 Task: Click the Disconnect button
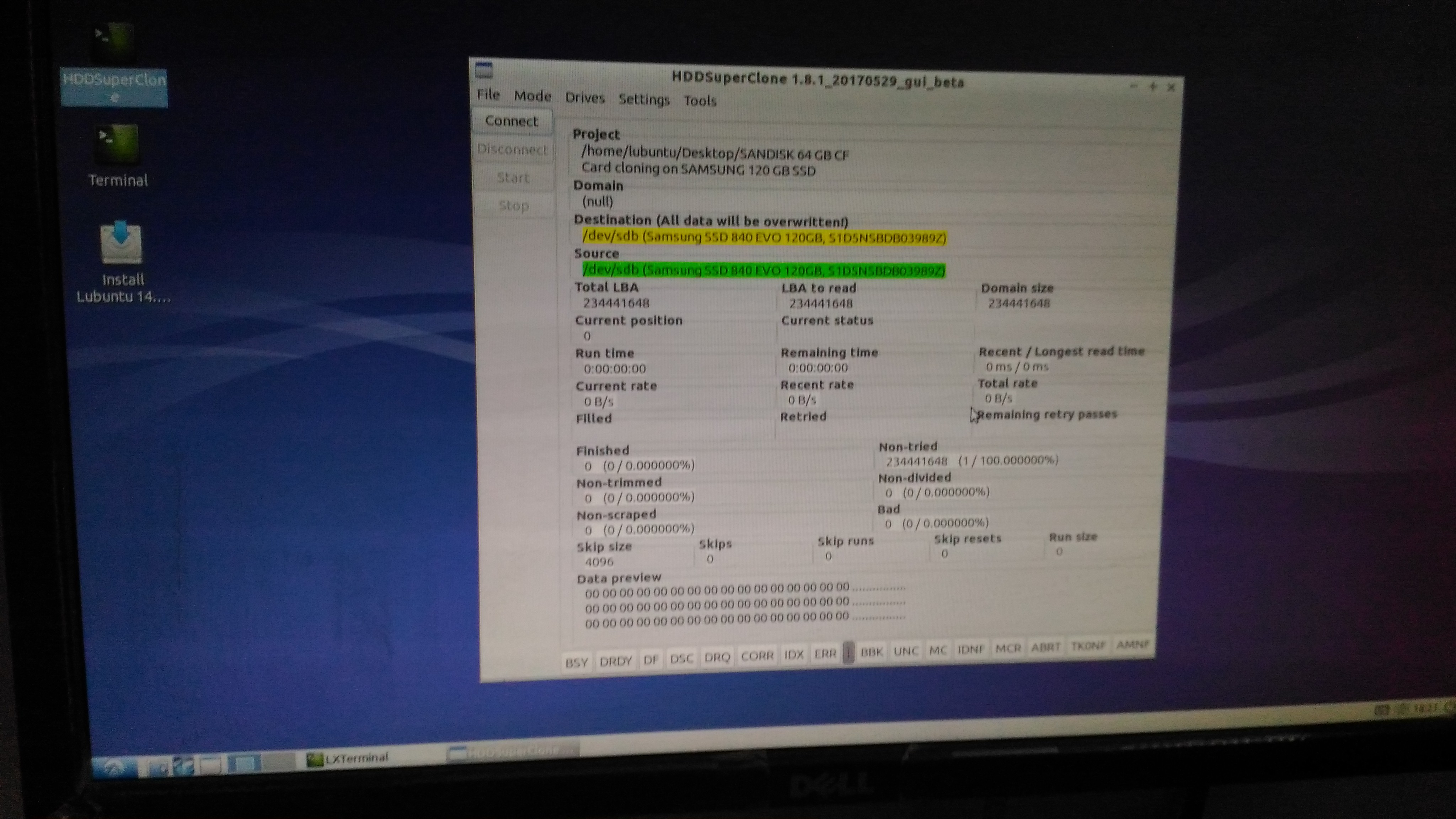(x=513, y=149)
